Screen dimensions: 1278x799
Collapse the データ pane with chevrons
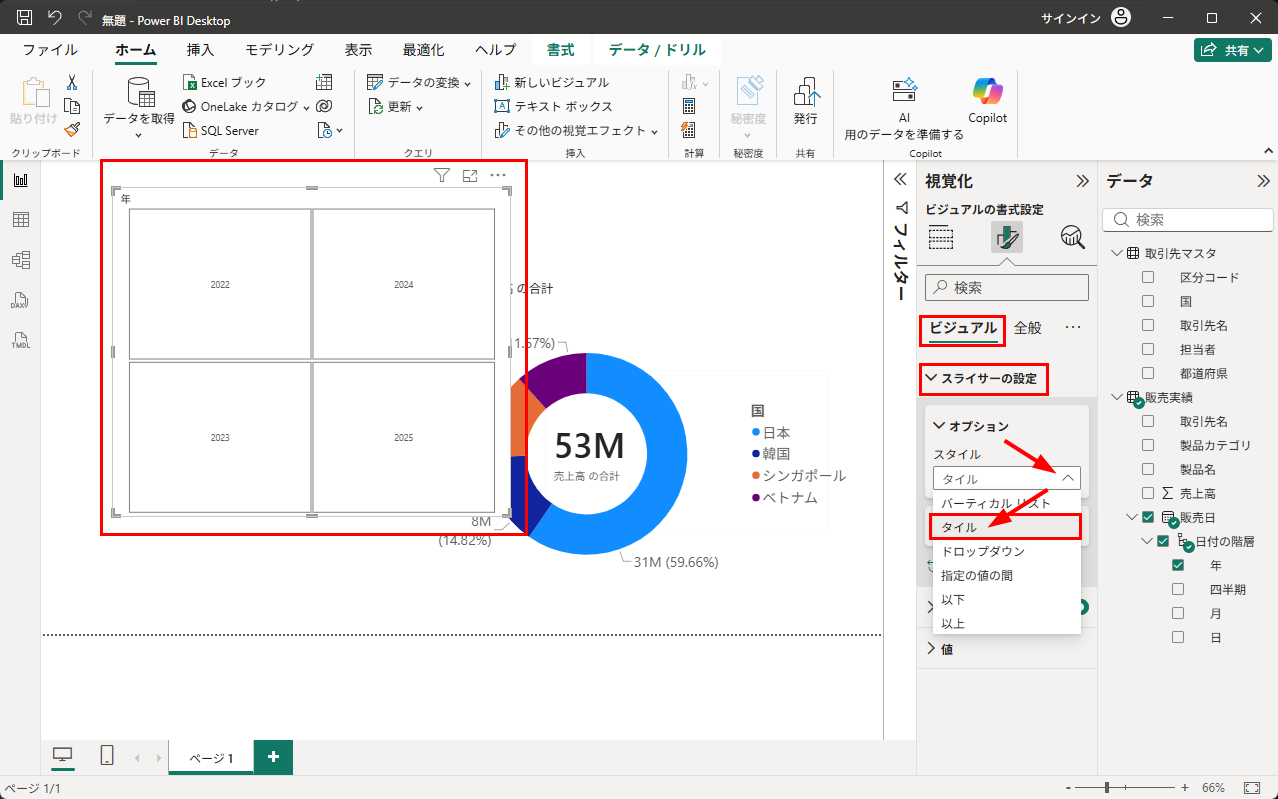1263,181
